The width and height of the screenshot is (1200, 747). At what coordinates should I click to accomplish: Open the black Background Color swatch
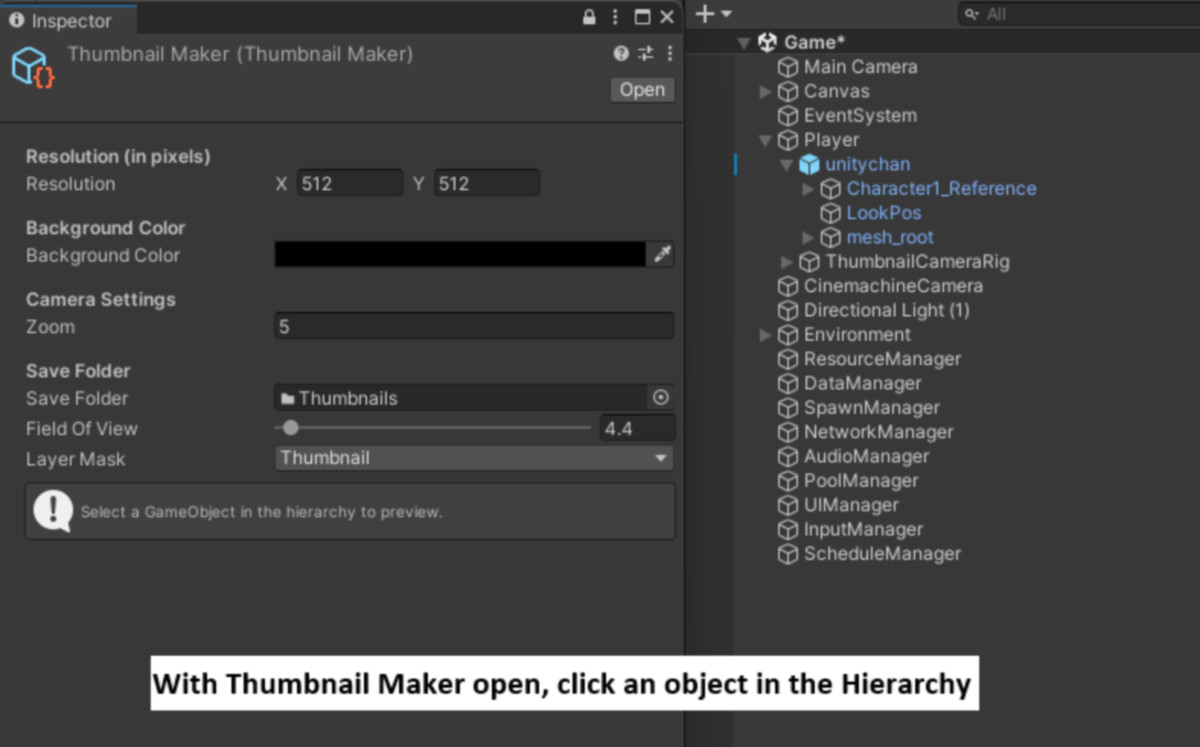coord(460,255)
